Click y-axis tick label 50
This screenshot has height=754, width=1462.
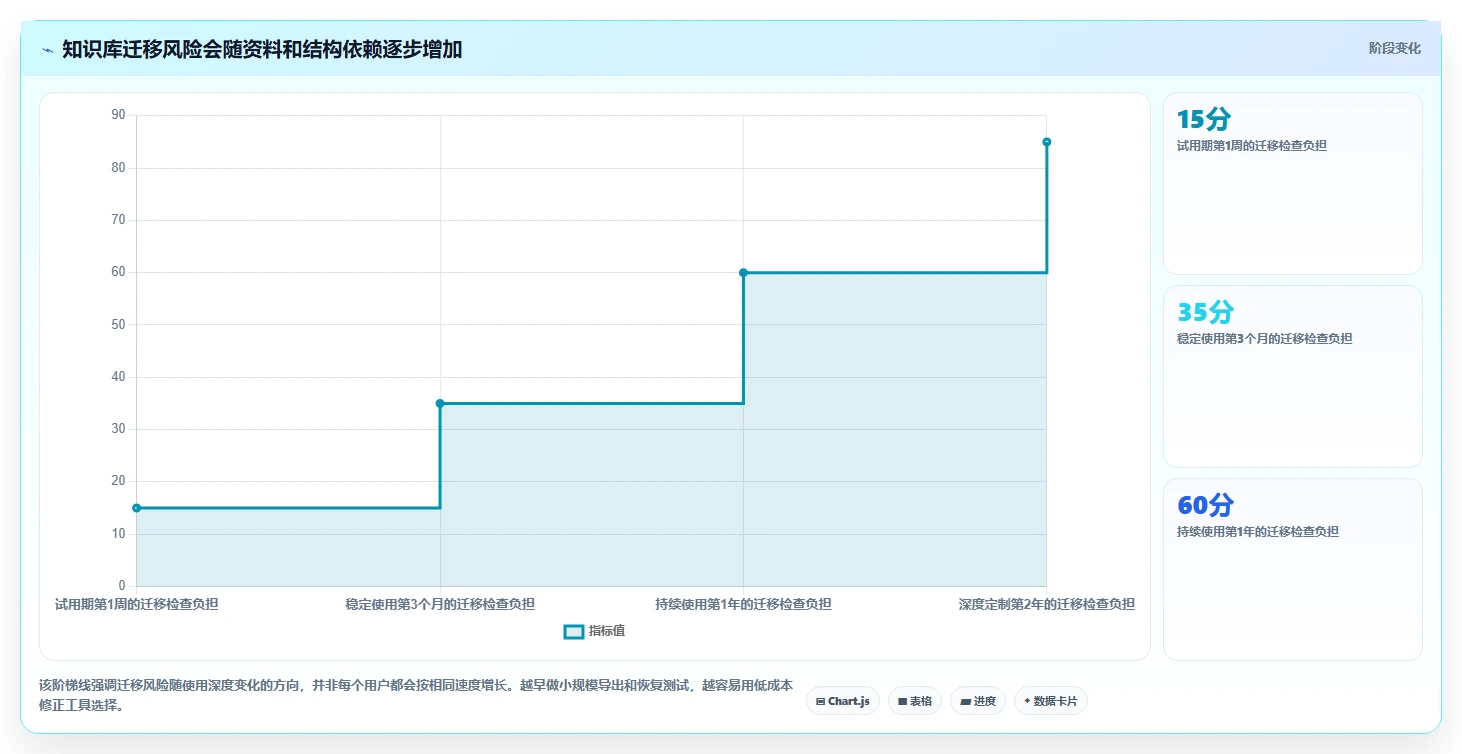(119, 324)
